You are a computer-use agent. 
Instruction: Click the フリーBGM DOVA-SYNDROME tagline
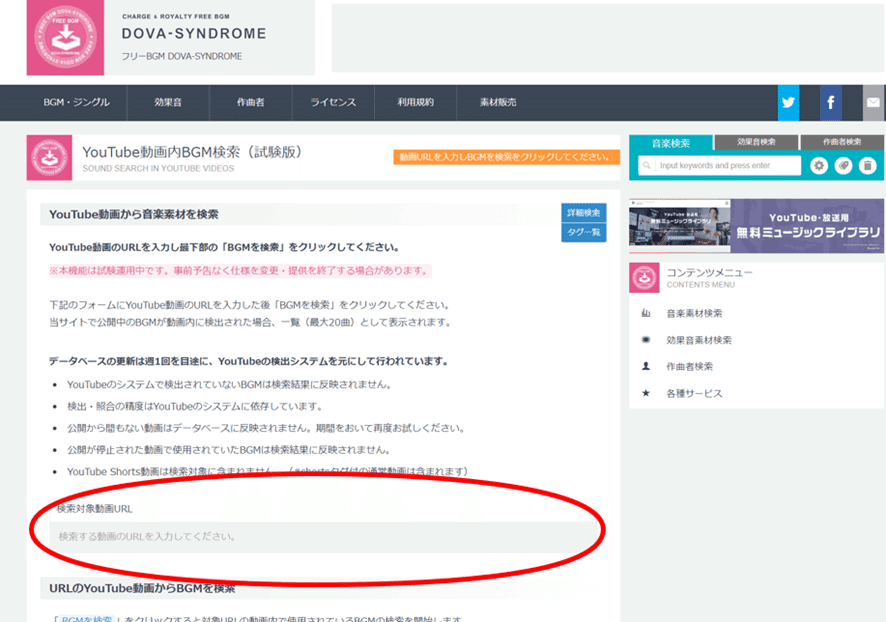(x=182, y=56)
